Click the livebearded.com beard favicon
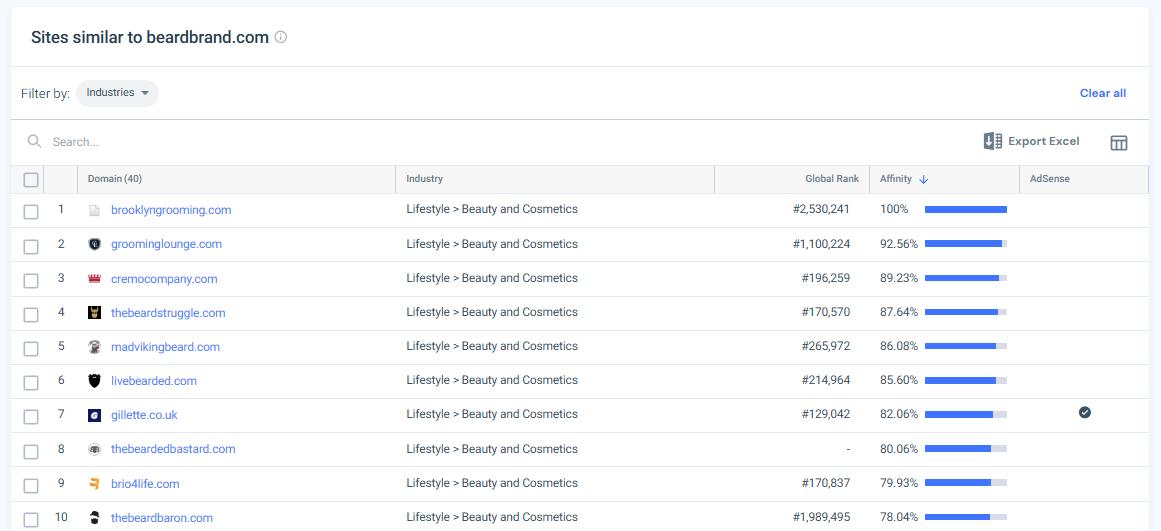 94,381
